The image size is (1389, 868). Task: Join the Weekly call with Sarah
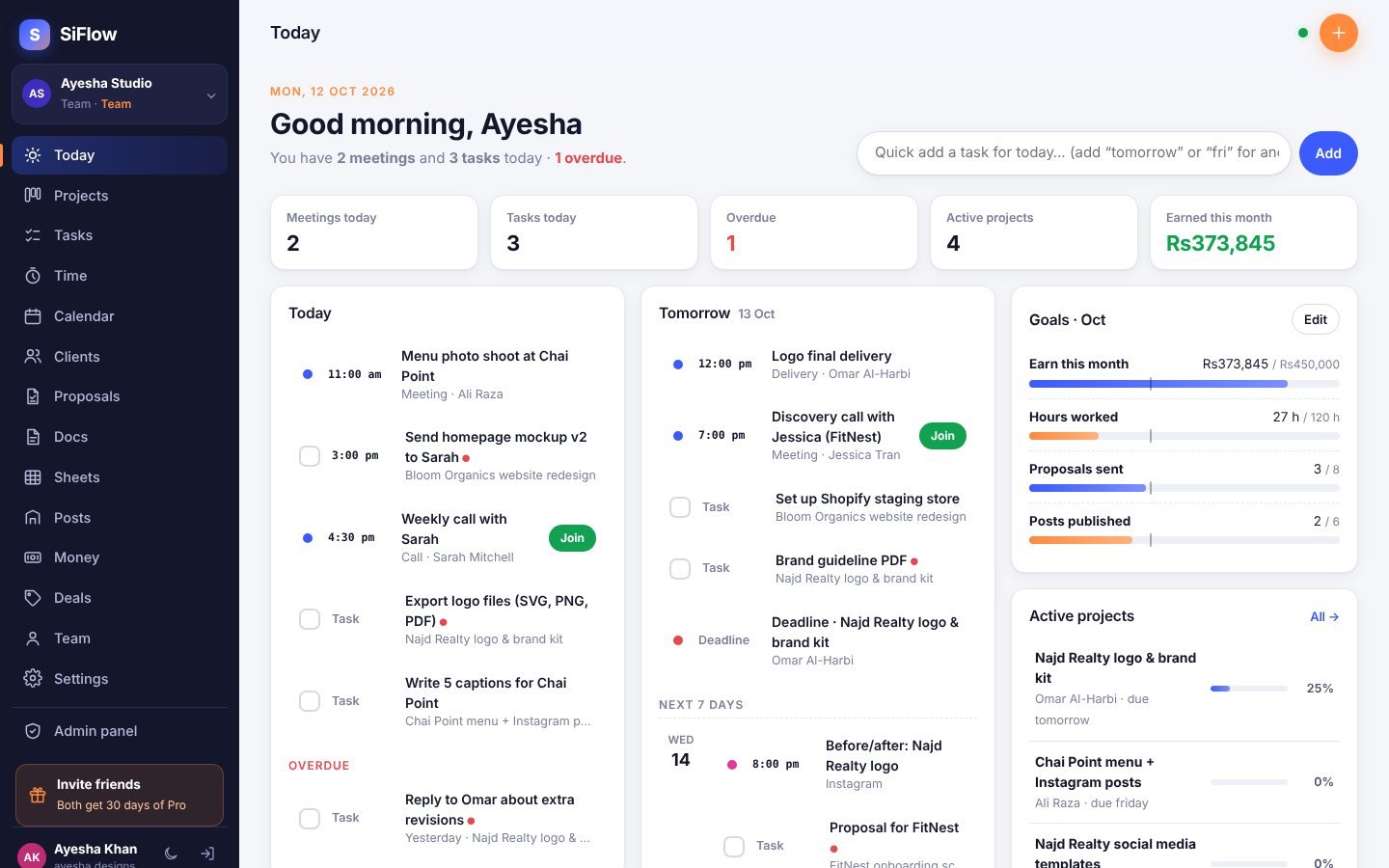pos(572,538)
